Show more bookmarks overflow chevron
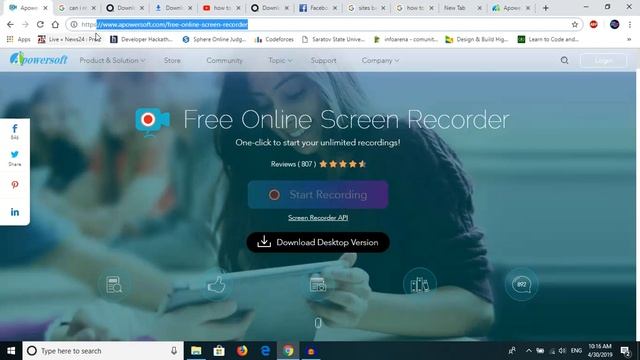The image size is (640, 360). (629, 40)
